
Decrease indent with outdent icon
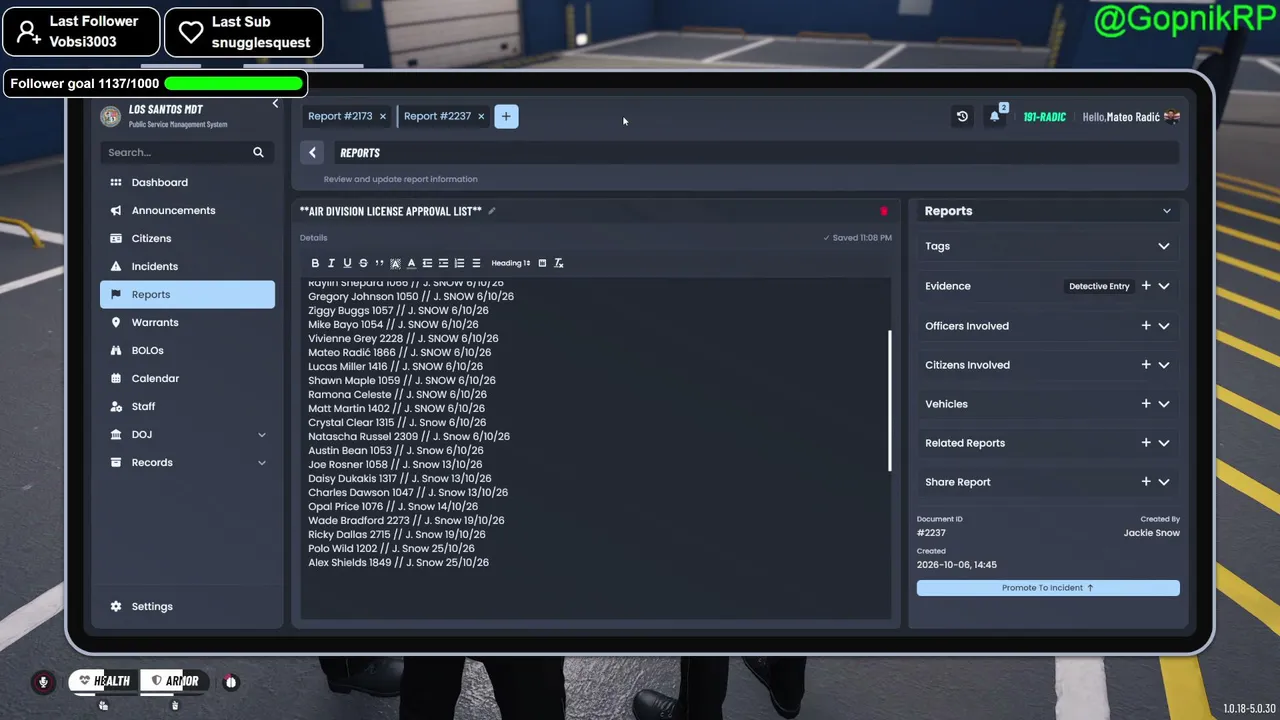(427, 263)
